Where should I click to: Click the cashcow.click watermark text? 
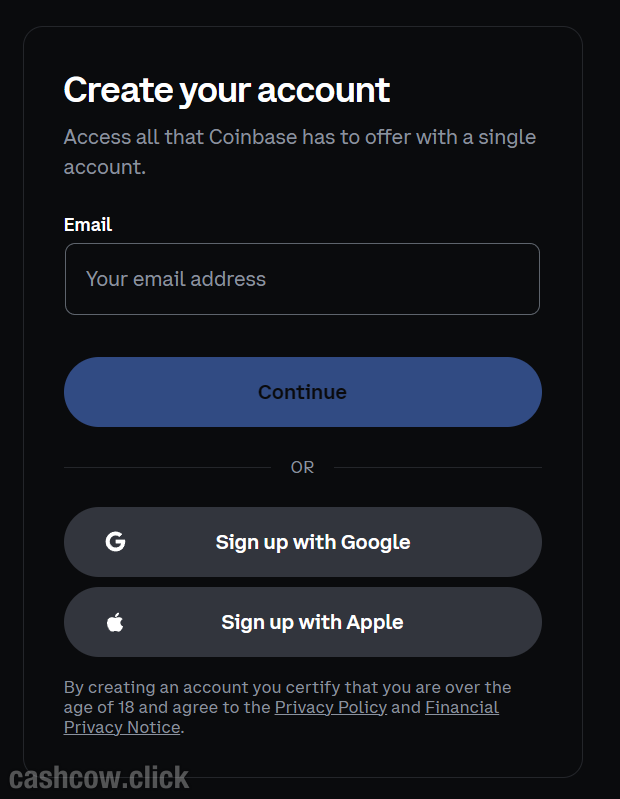(x=99, y=777)
